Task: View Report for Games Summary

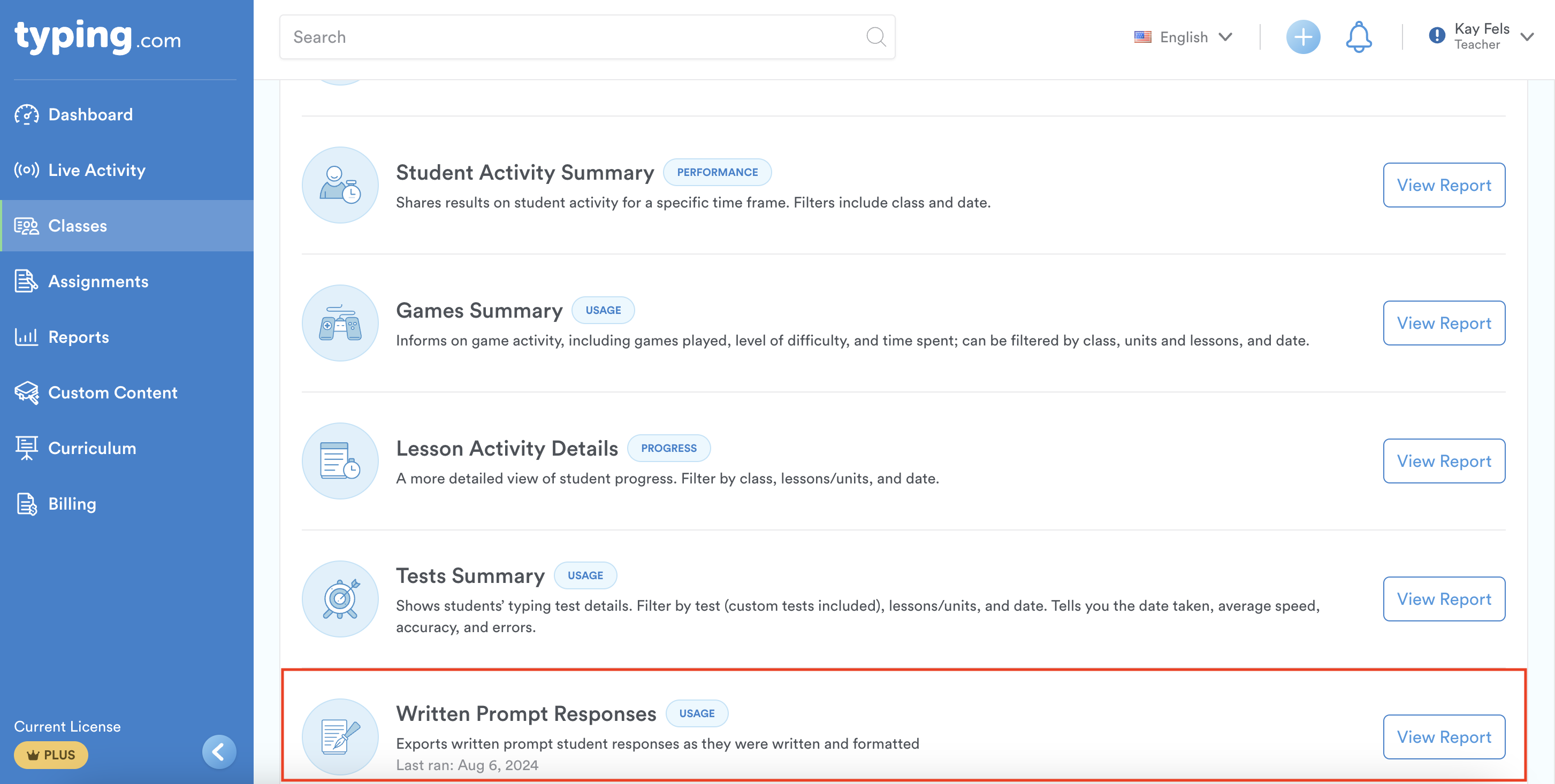Action: 1443,323
